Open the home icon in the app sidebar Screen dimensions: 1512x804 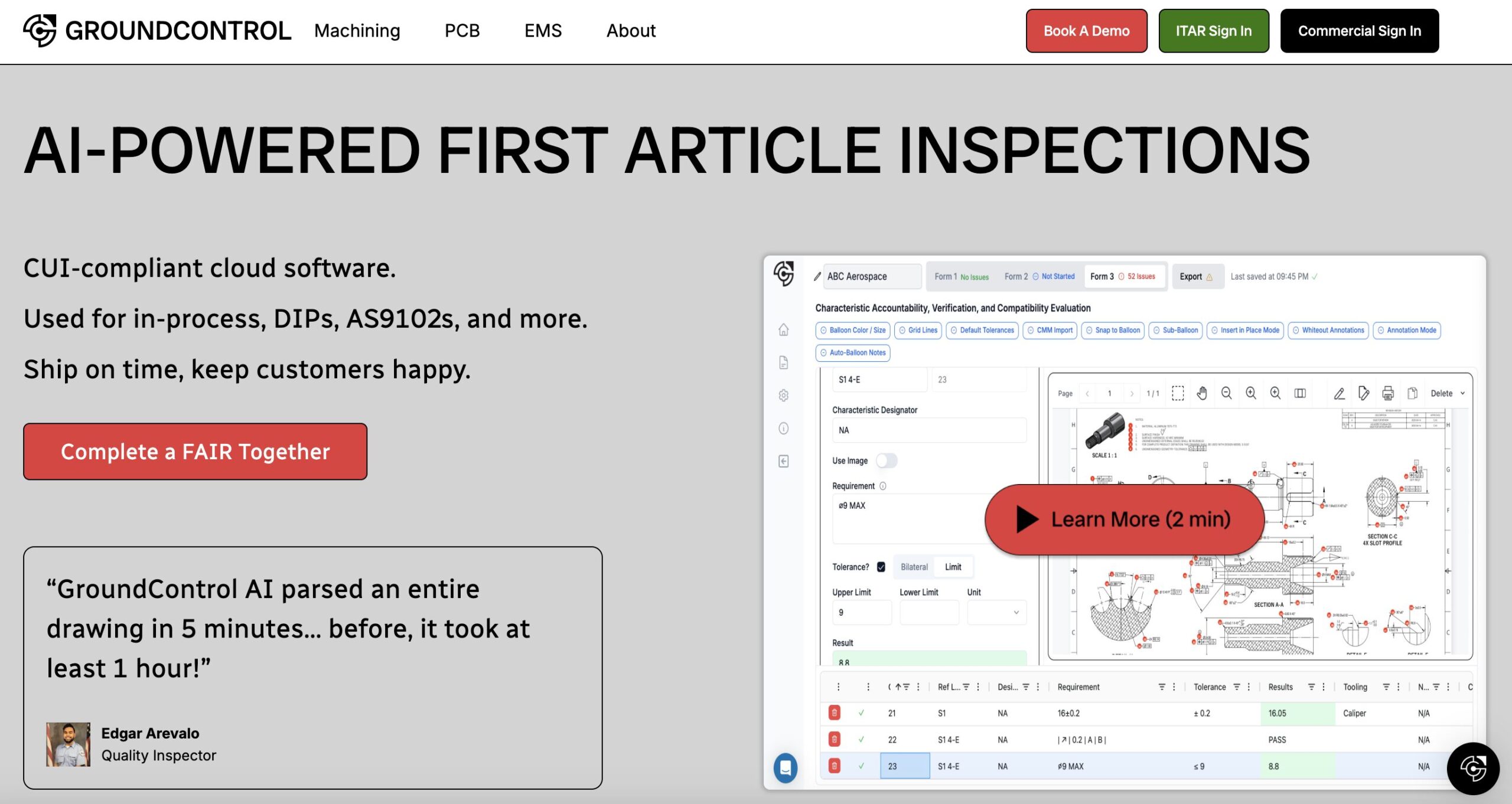pos(784,329)
